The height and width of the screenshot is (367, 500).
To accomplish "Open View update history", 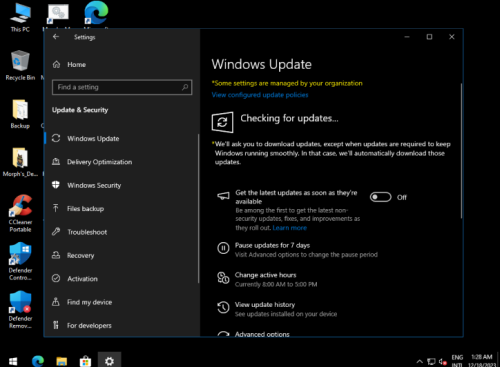I will coord(265,305).
